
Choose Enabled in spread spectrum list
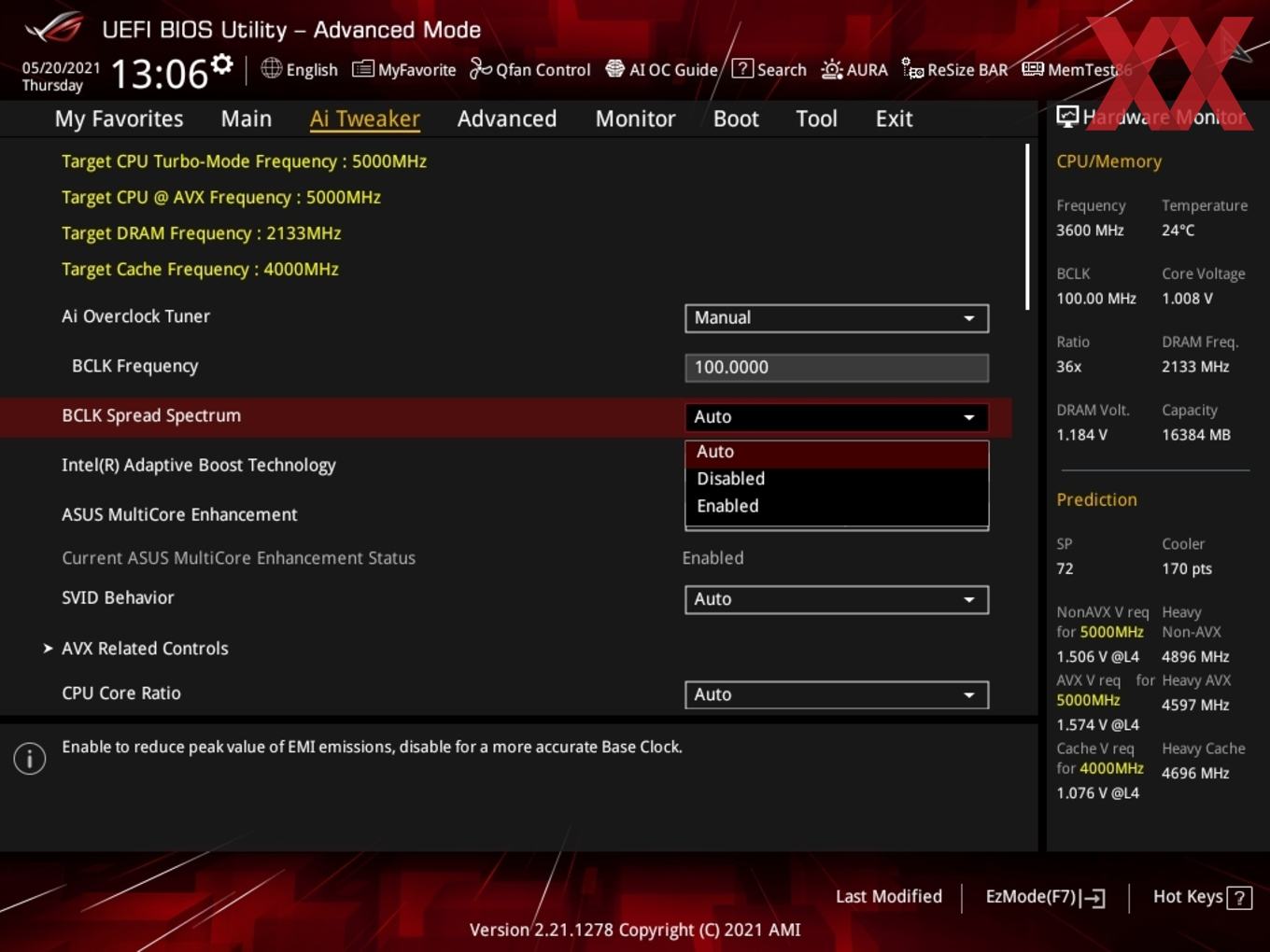[x=837, y=506]
